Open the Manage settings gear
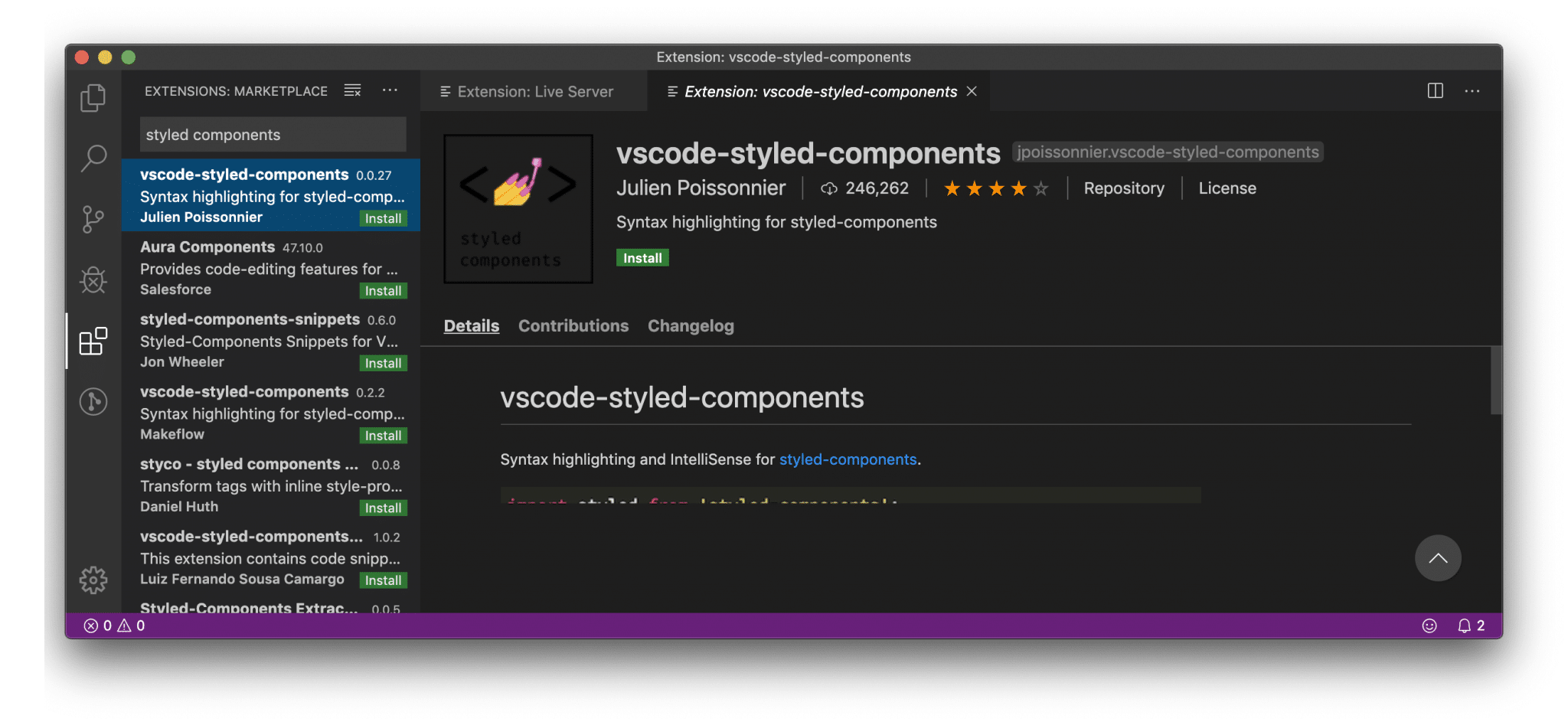The height and width of the screenshot is (725, 1568). pos(93,580)
